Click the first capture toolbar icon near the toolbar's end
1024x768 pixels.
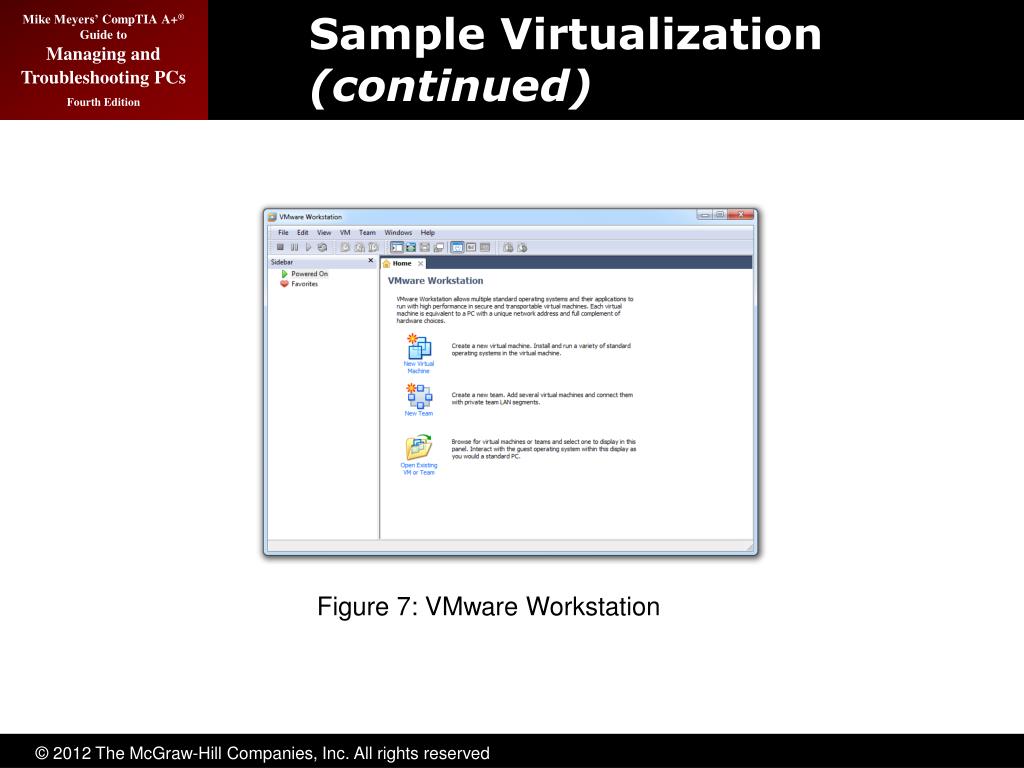(x=508, y=248)
